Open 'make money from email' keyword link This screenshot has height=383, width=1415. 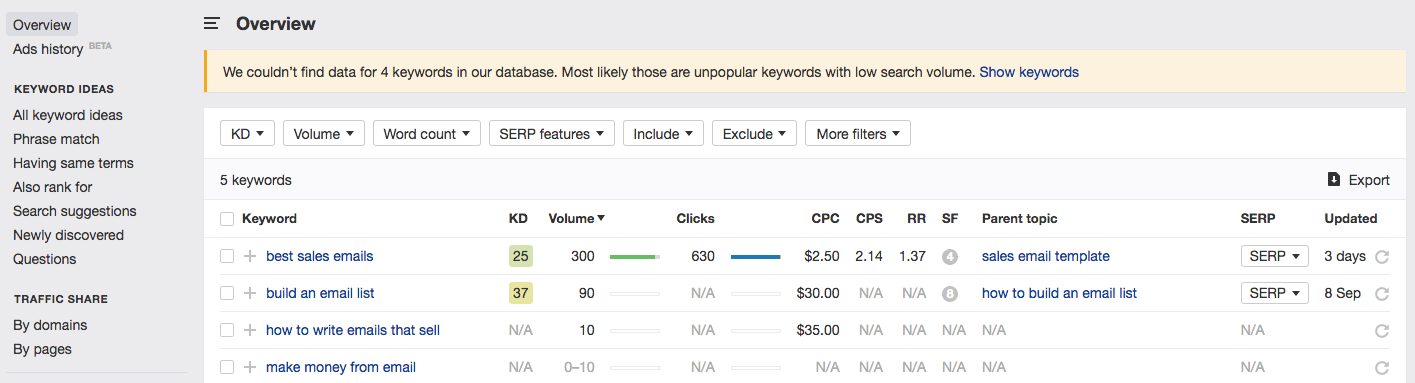point(341,367)
